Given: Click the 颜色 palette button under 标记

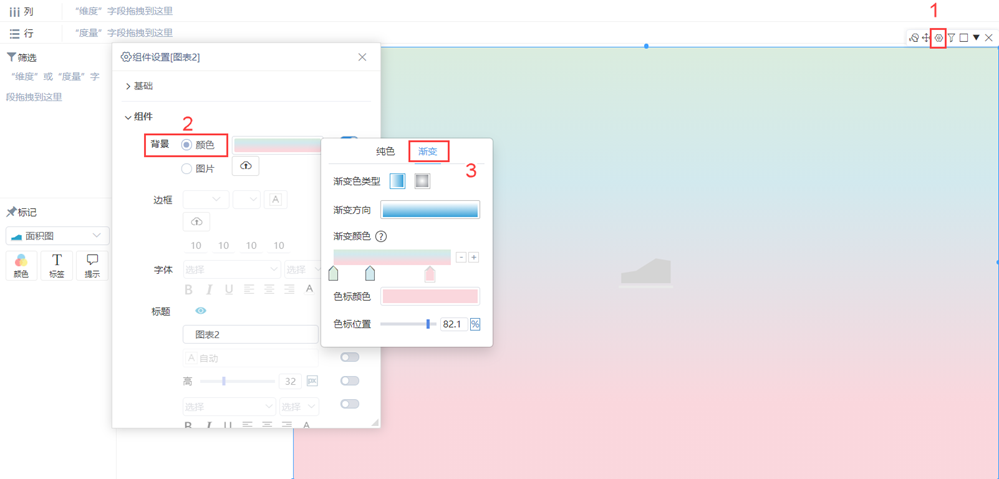Looking at the screenshot, I should point(21,266).
